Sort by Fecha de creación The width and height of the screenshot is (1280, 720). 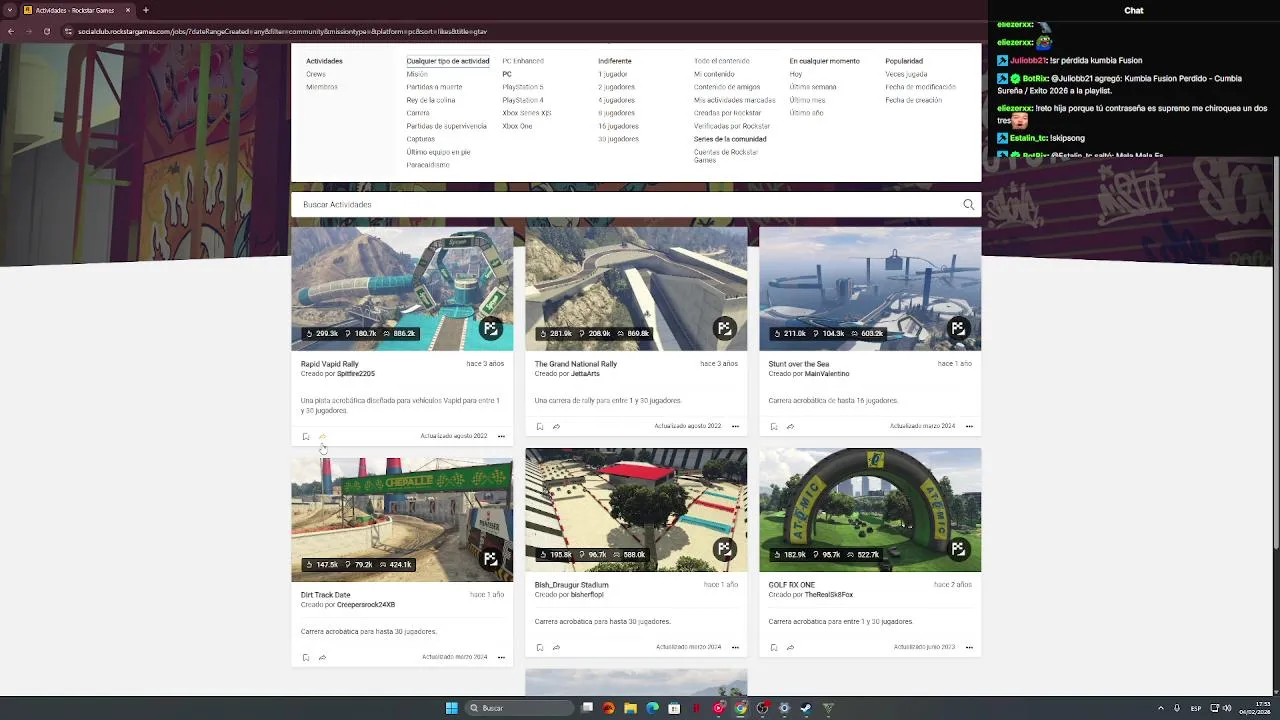tap(914, 100)
